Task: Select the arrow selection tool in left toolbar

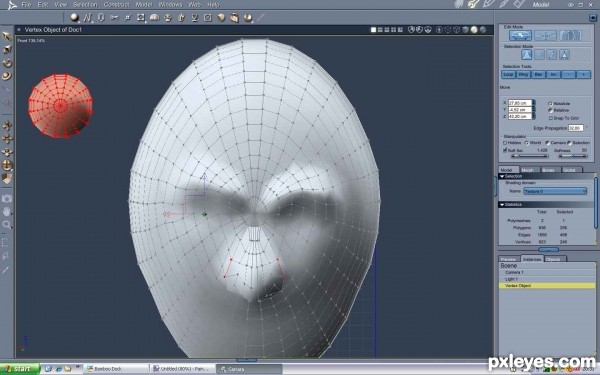Action: pyautogui.click(x=7, y=36)
